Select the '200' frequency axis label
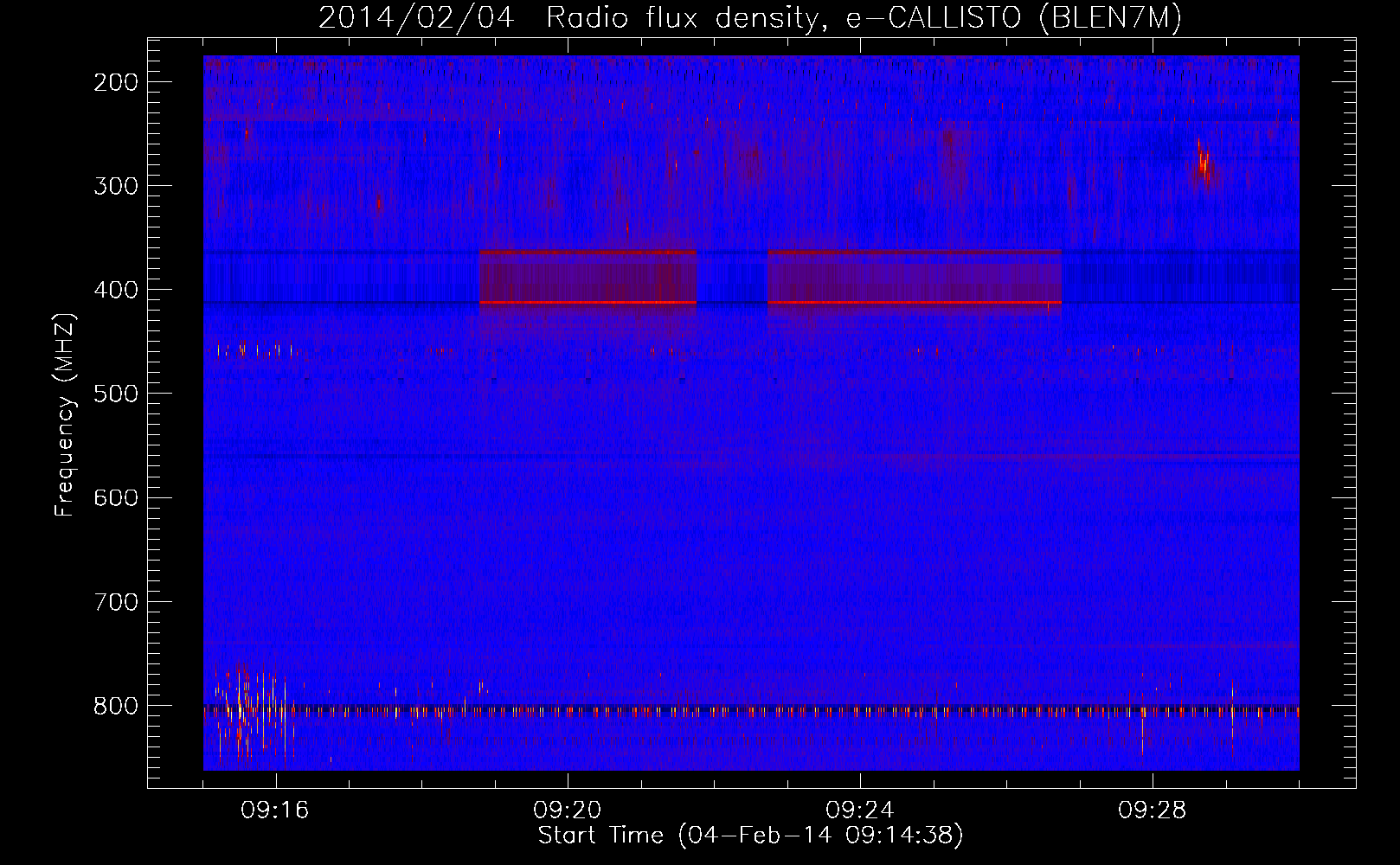 (x=116, y=82)
